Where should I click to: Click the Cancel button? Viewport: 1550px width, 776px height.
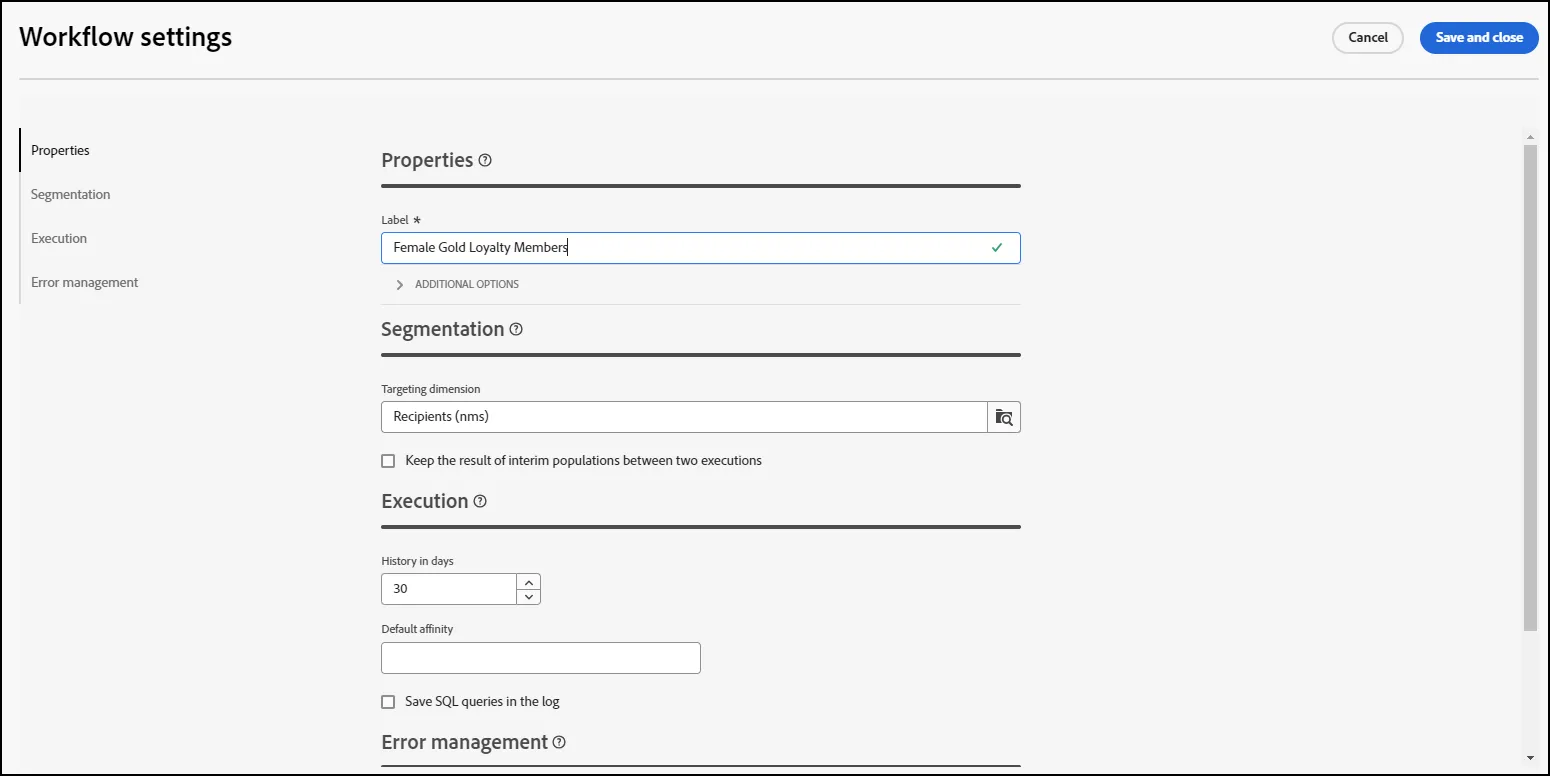pos(1368,38)
